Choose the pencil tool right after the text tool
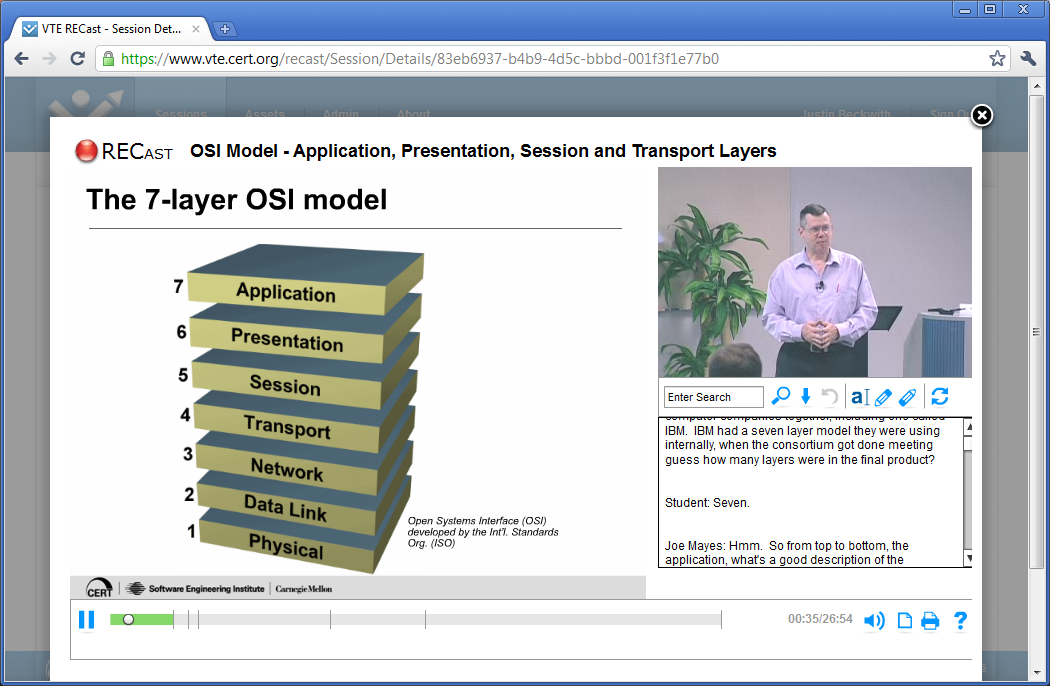The height and width of the screenshot is (686, 1050). pyautogui.click(x=883, y=397)
